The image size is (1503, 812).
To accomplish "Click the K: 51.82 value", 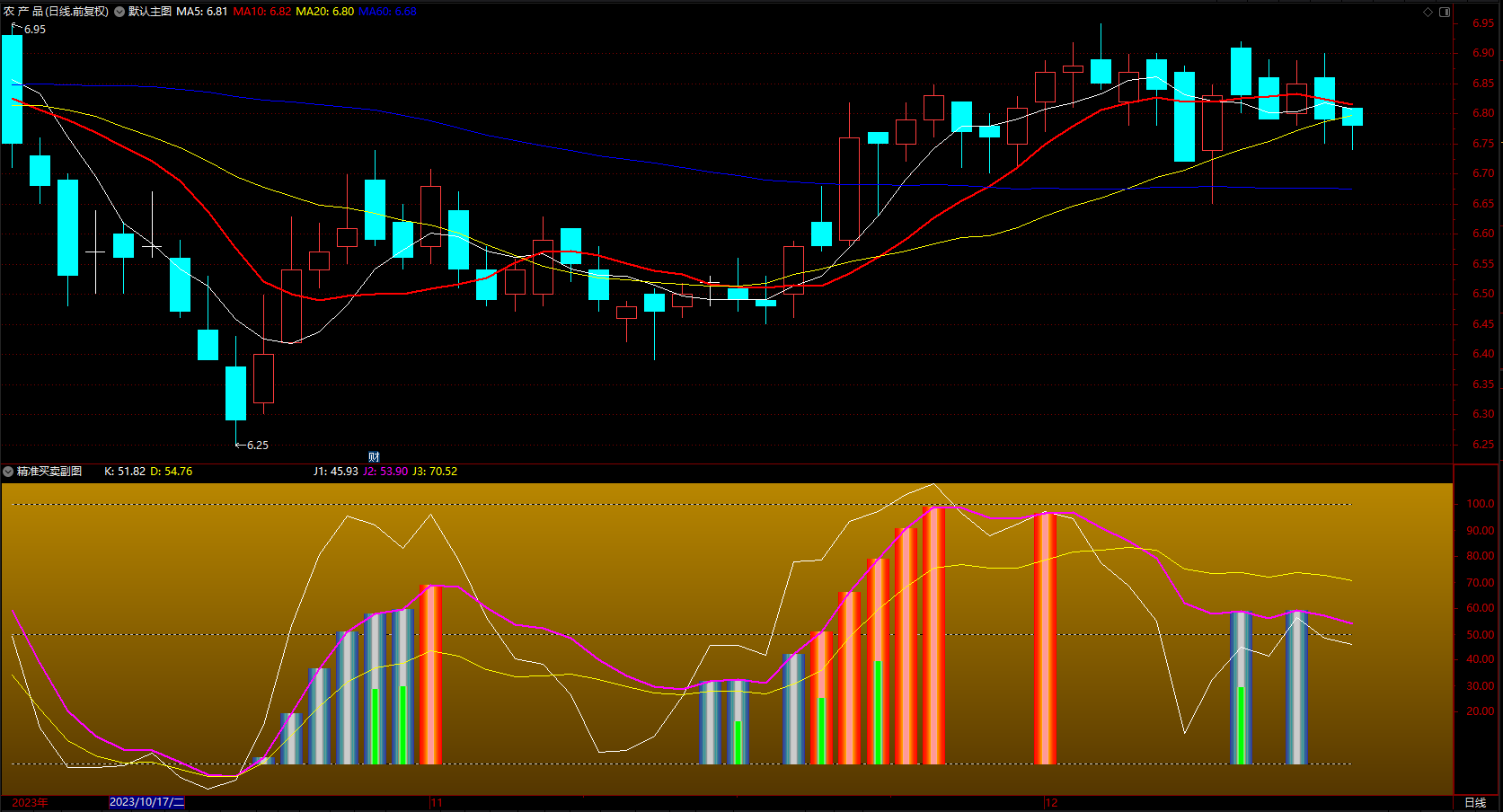I will pyautogui.click(x=125, y=472).
